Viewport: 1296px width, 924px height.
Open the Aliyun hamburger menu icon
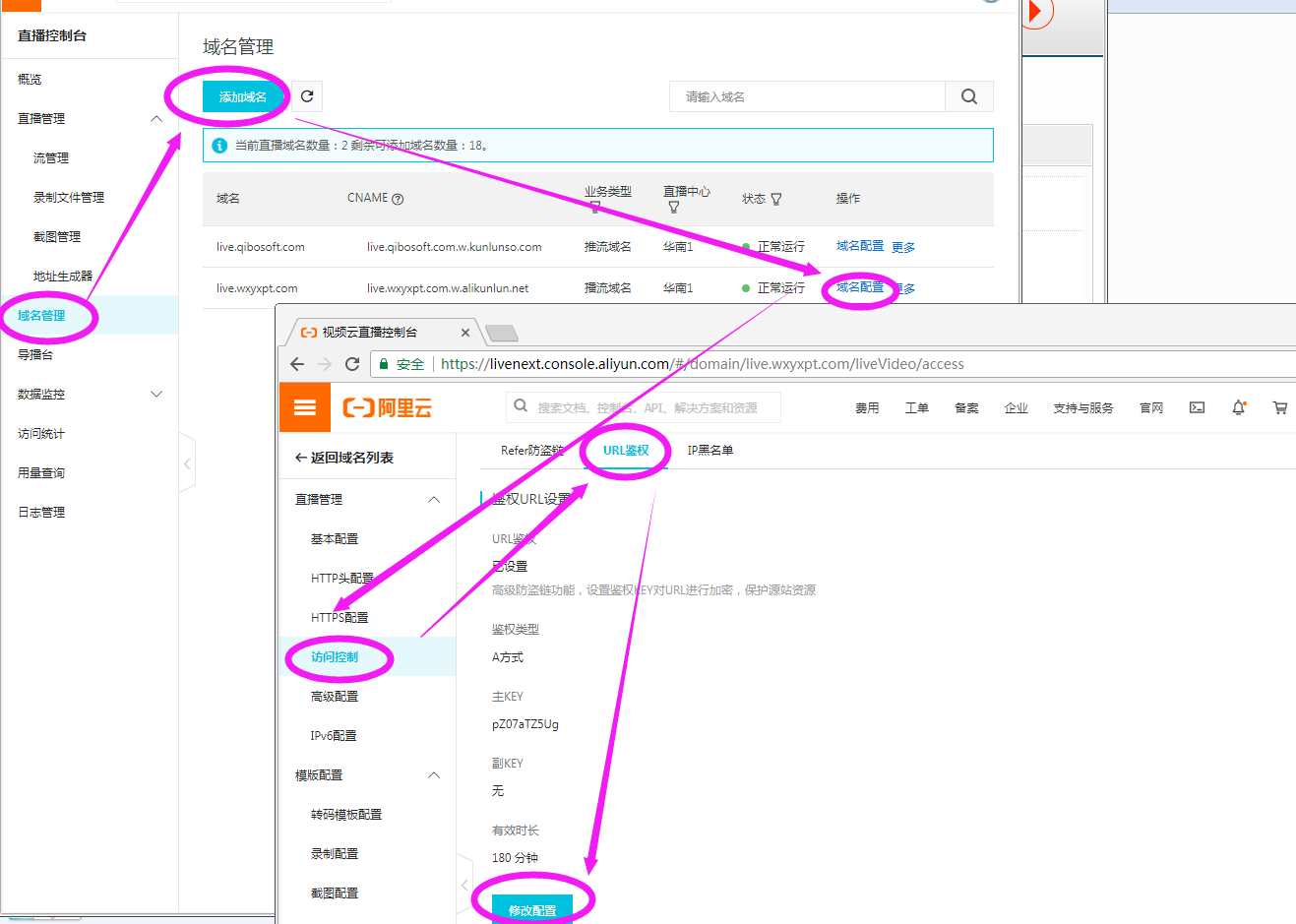[x=305, y=407]
